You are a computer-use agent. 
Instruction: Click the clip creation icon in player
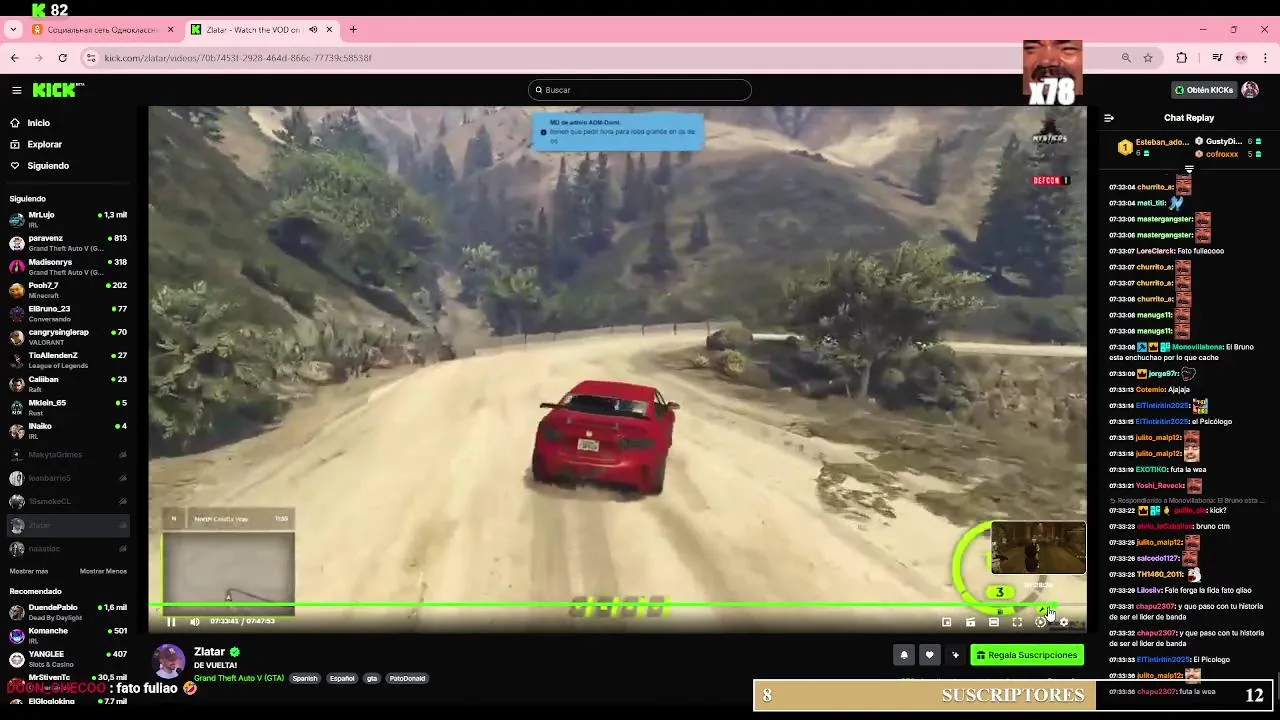(970, 622)
